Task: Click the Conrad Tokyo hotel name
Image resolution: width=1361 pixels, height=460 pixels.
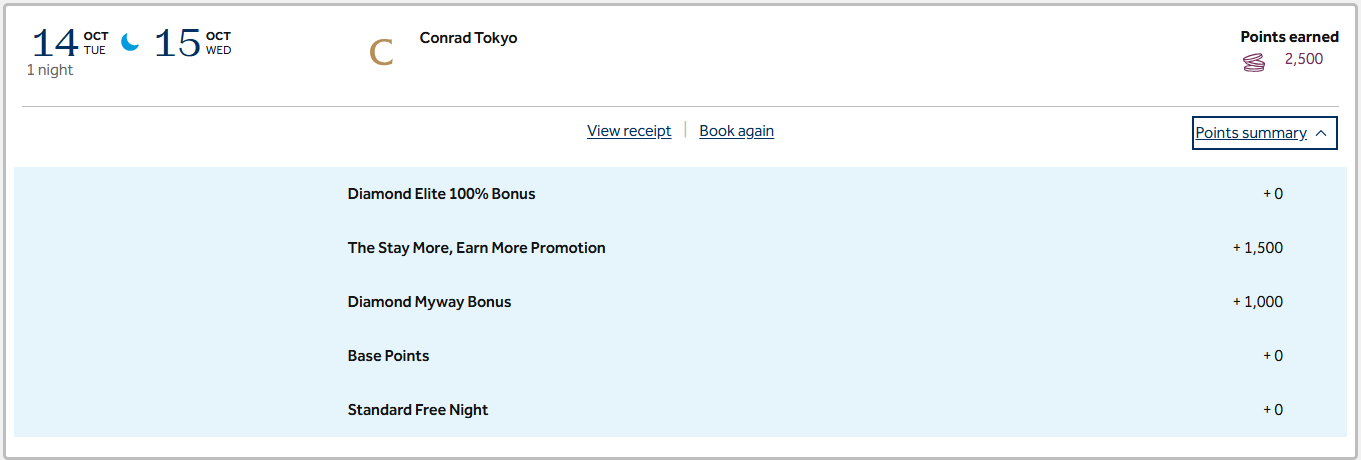Action: pyautogui.click(x=468, y=39)
